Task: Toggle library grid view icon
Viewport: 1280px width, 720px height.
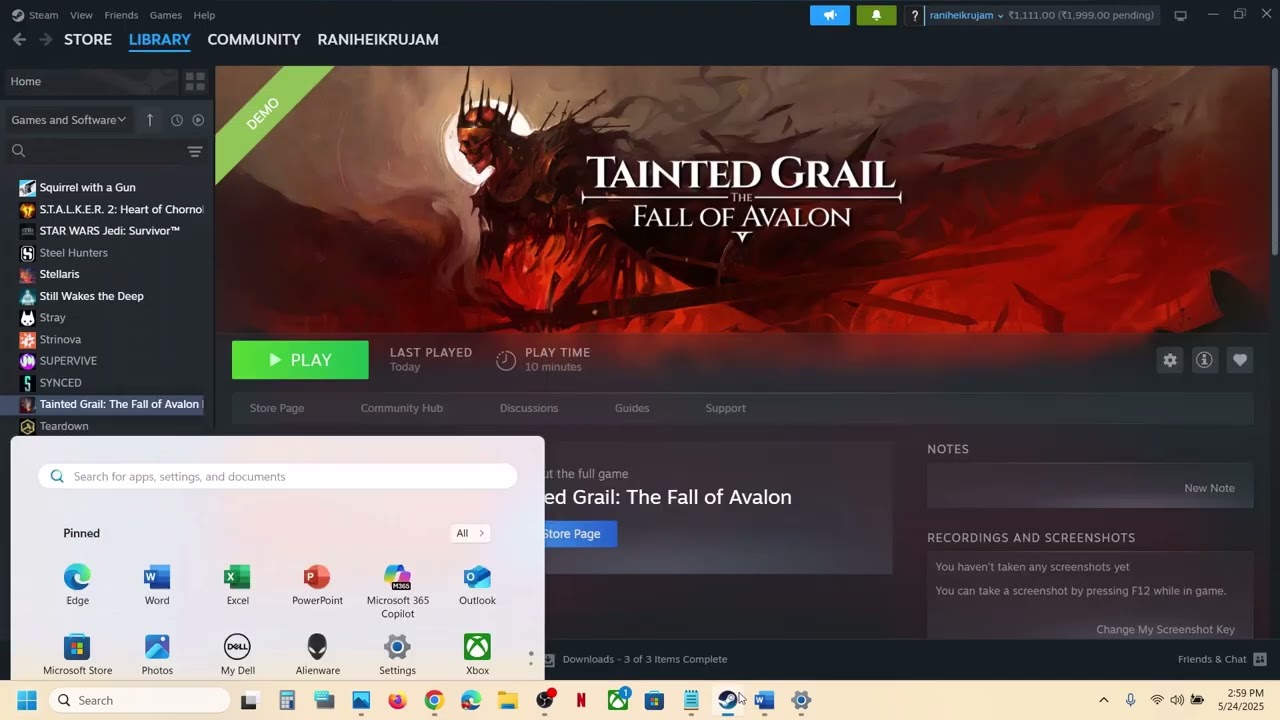Action: (195, 81)
